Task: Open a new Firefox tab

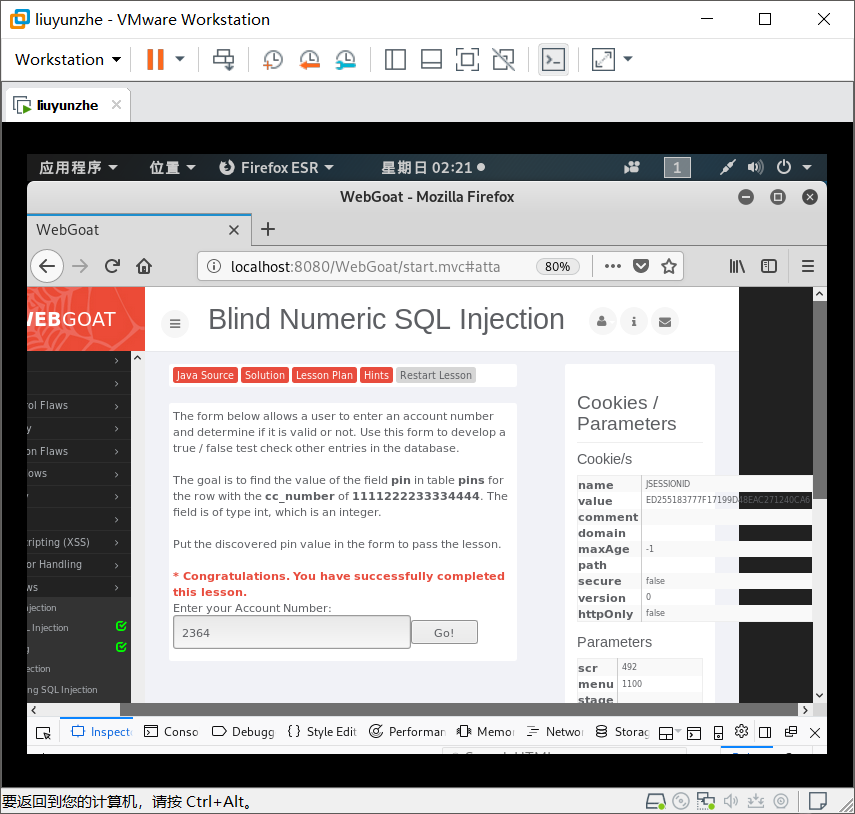Action: point(268,229)
